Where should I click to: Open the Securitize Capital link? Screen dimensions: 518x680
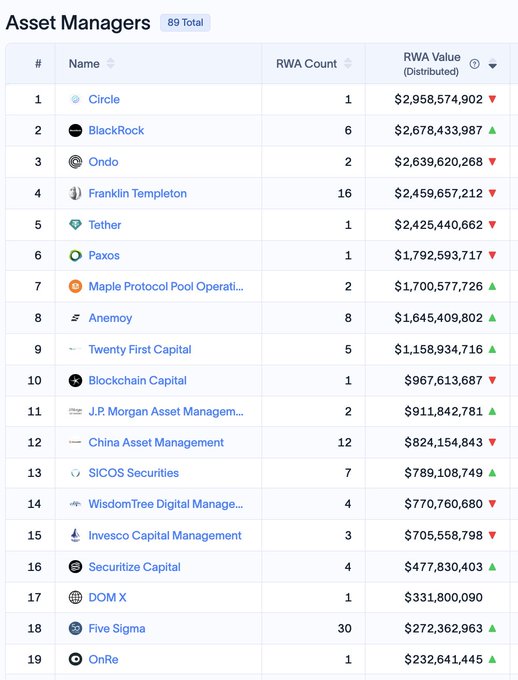pyautogui.click(x=134, y=567)
